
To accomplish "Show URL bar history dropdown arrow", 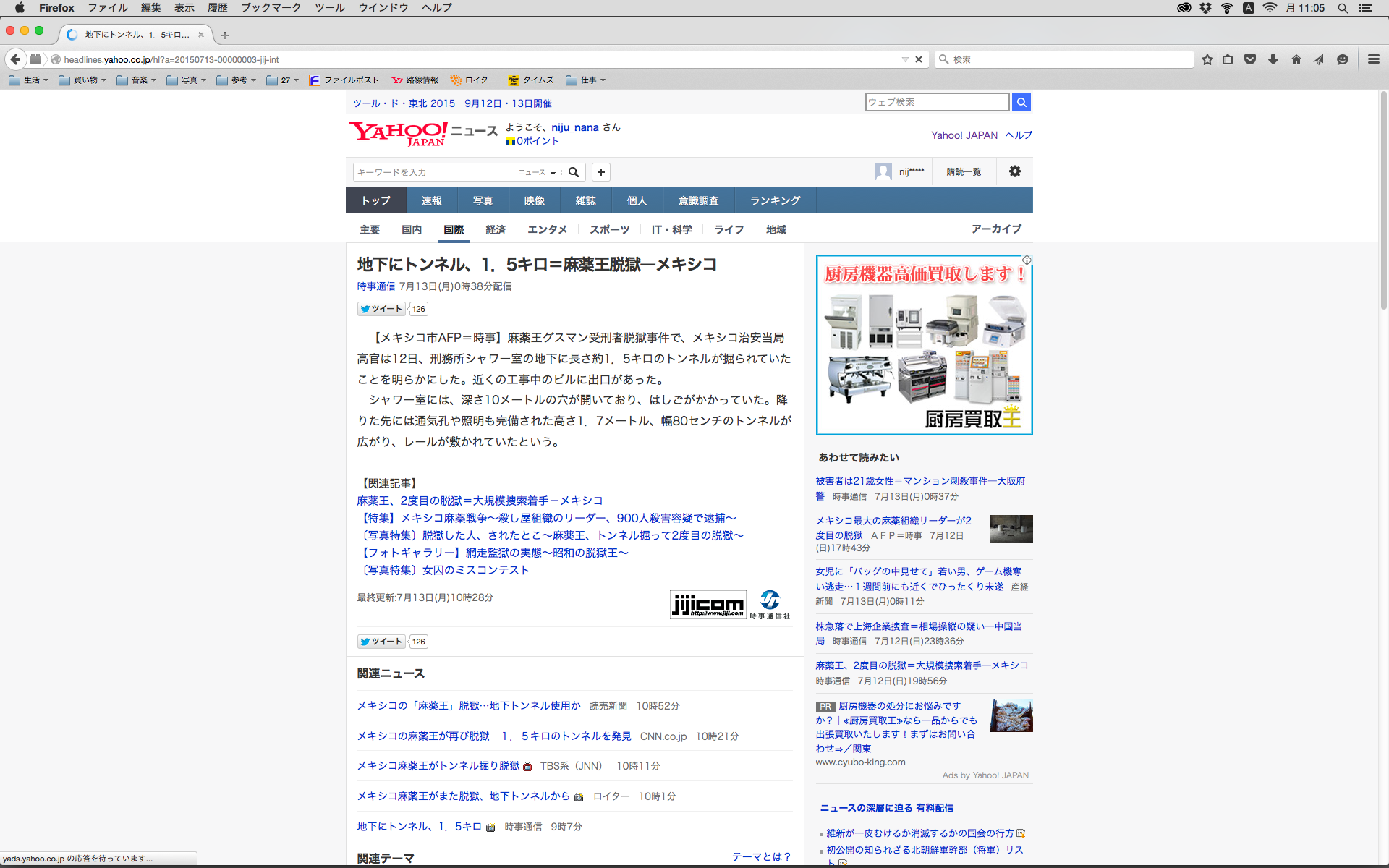I will tap(904, 59).
